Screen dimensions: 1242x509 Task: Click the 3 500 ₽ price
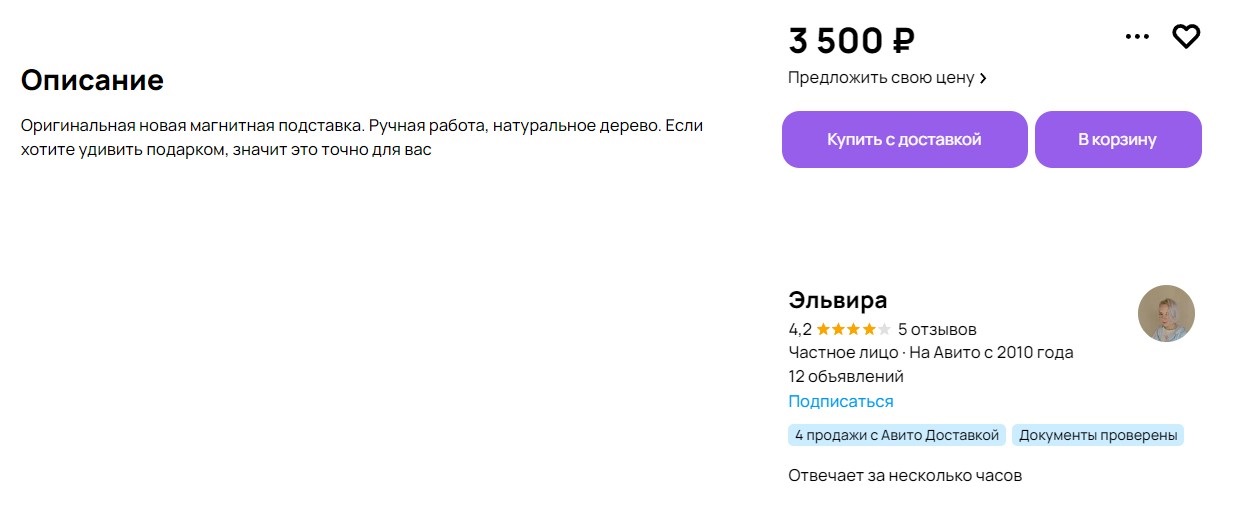click(851, 40)
